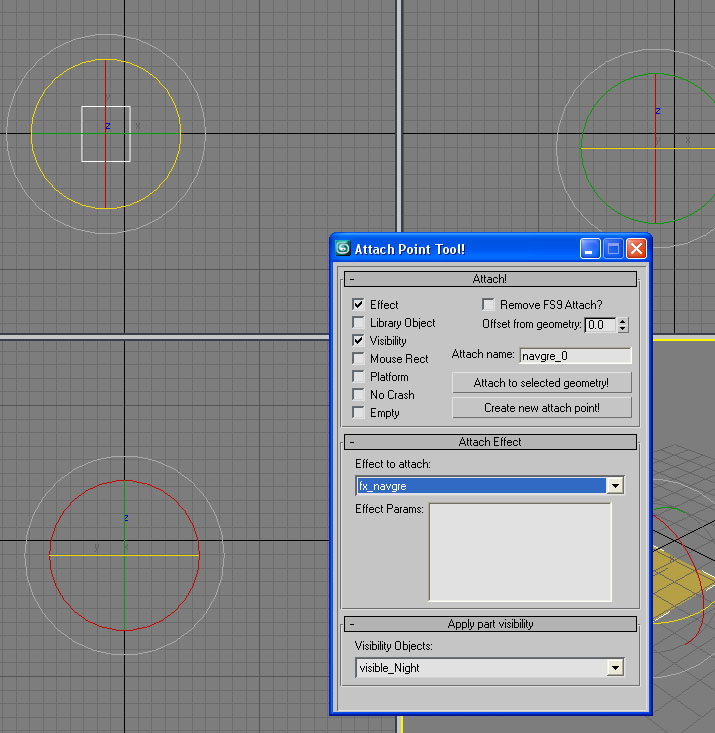
Task: Expand the Visibility Objects dropdown list
Action: click(x=616, y=668)
